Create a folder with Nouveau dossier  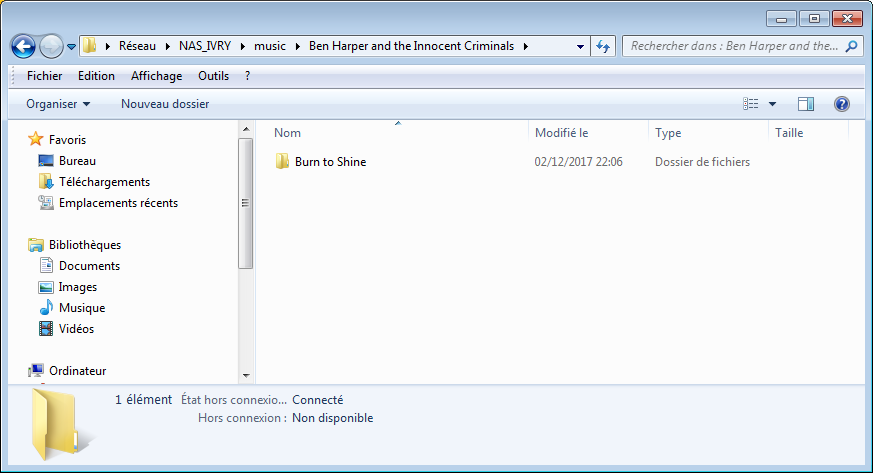click(x=165, y=104)
